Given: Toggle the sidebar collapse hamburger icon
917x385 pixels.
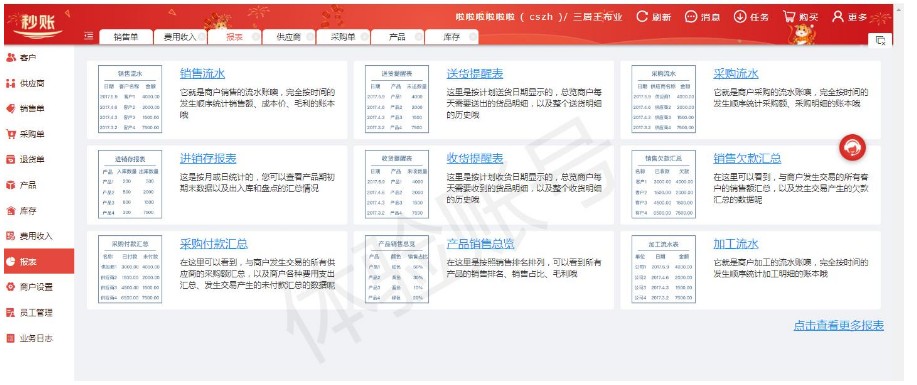Looking at the screenshot, I should 89,36.
